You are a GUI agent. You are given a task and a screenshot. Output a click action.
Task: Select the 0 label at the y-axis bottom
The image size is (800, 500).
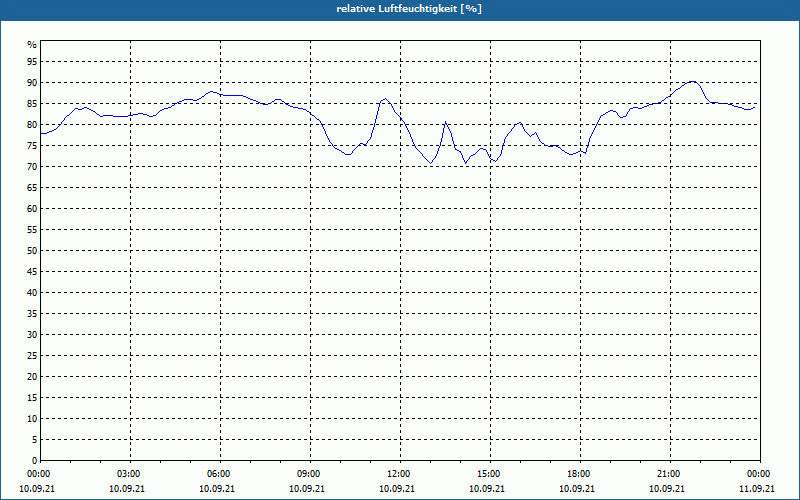(34, 461)
